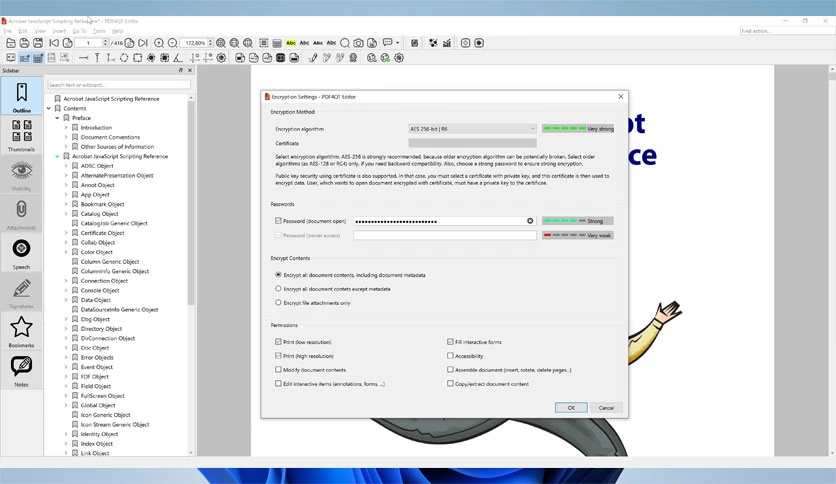Go to the last page icon

[143, 43]
